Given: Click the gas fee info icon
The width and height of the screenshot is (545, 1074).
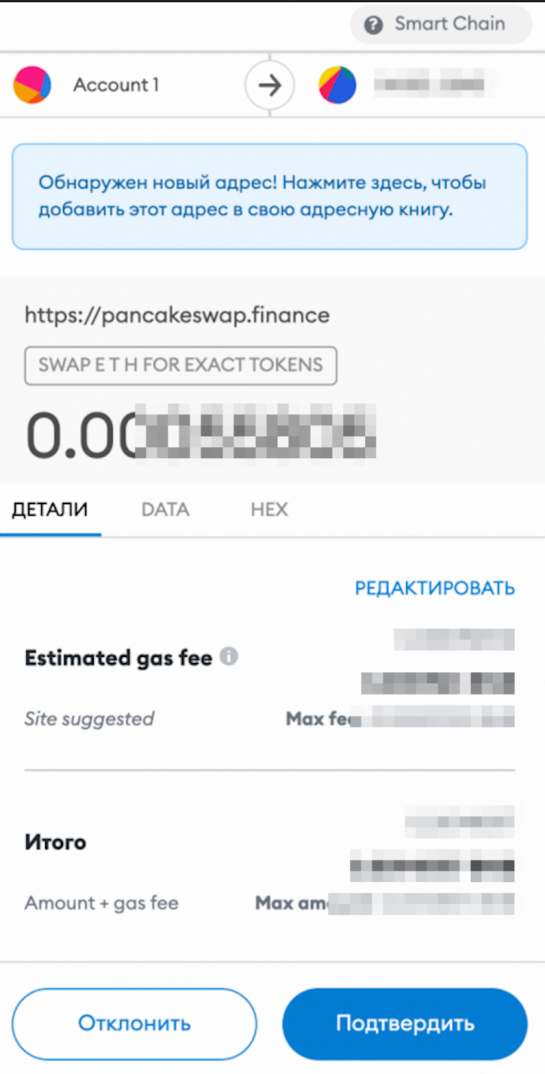Looking at the screenshot, I should click(x=229, y=658).
